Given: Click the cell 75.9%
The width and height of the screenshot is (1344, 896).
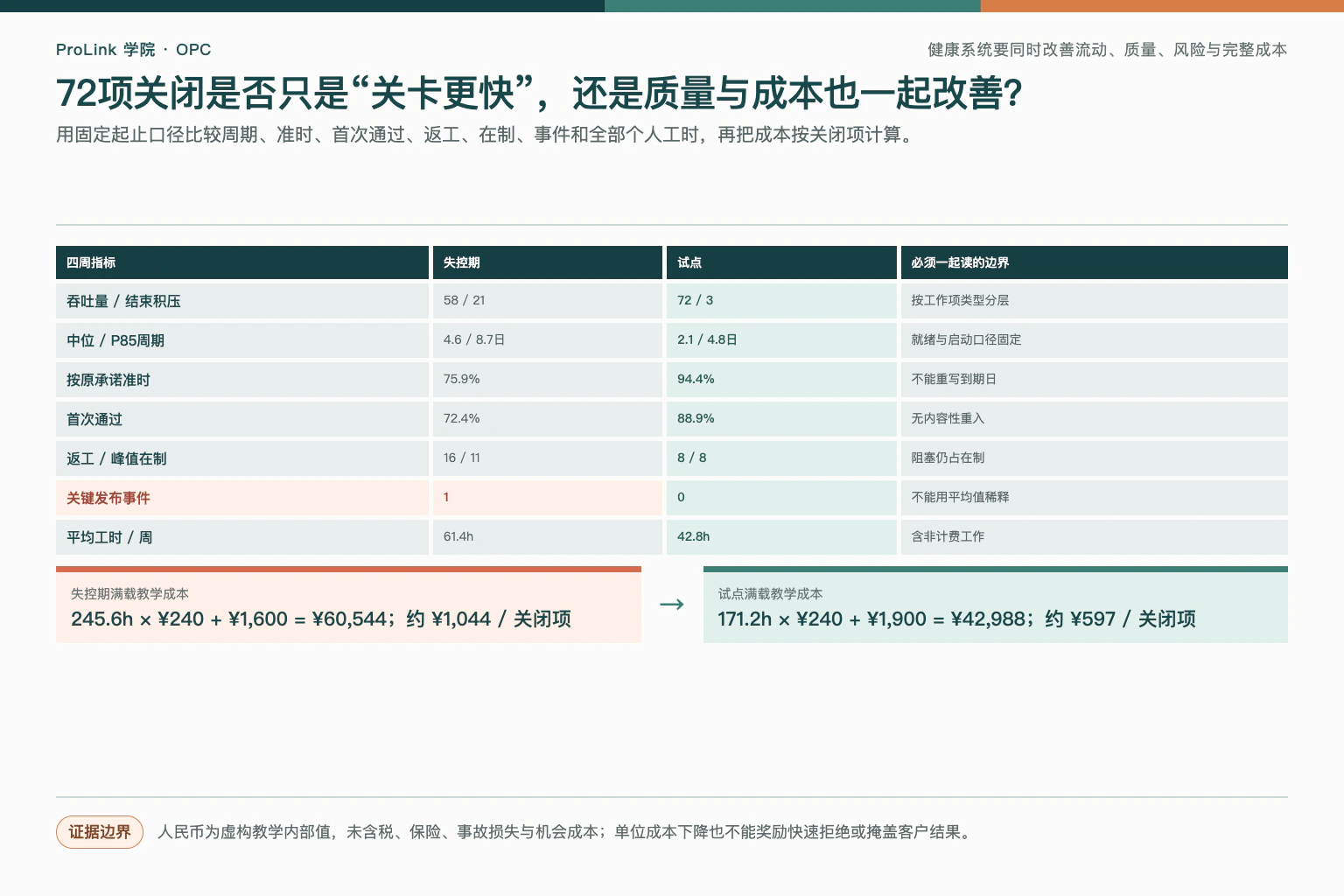Looking at the screenshot, I should click(548, 380).
